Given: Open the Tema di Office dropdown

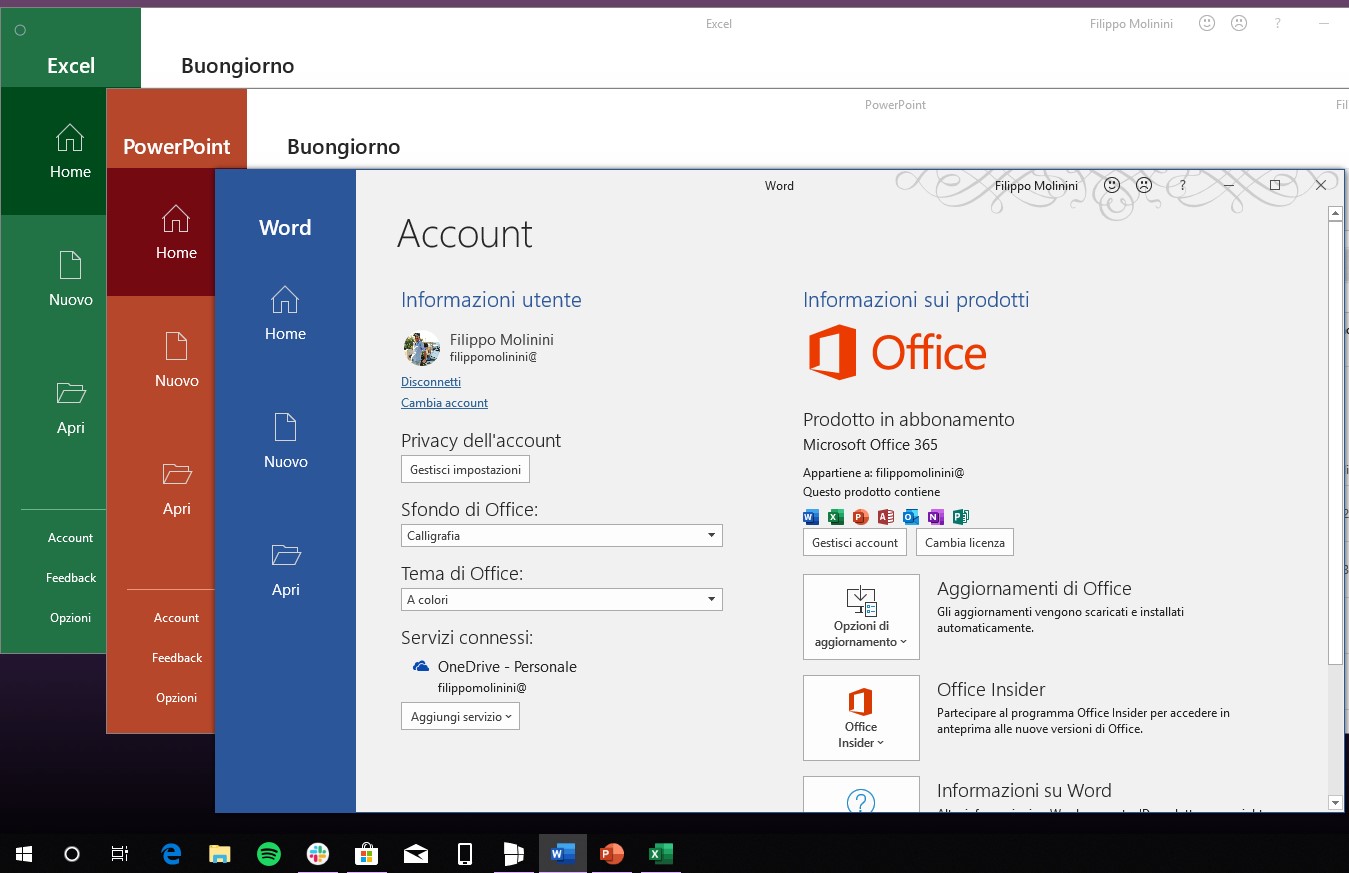Looking at the screenshot, I should pos(561,600).
